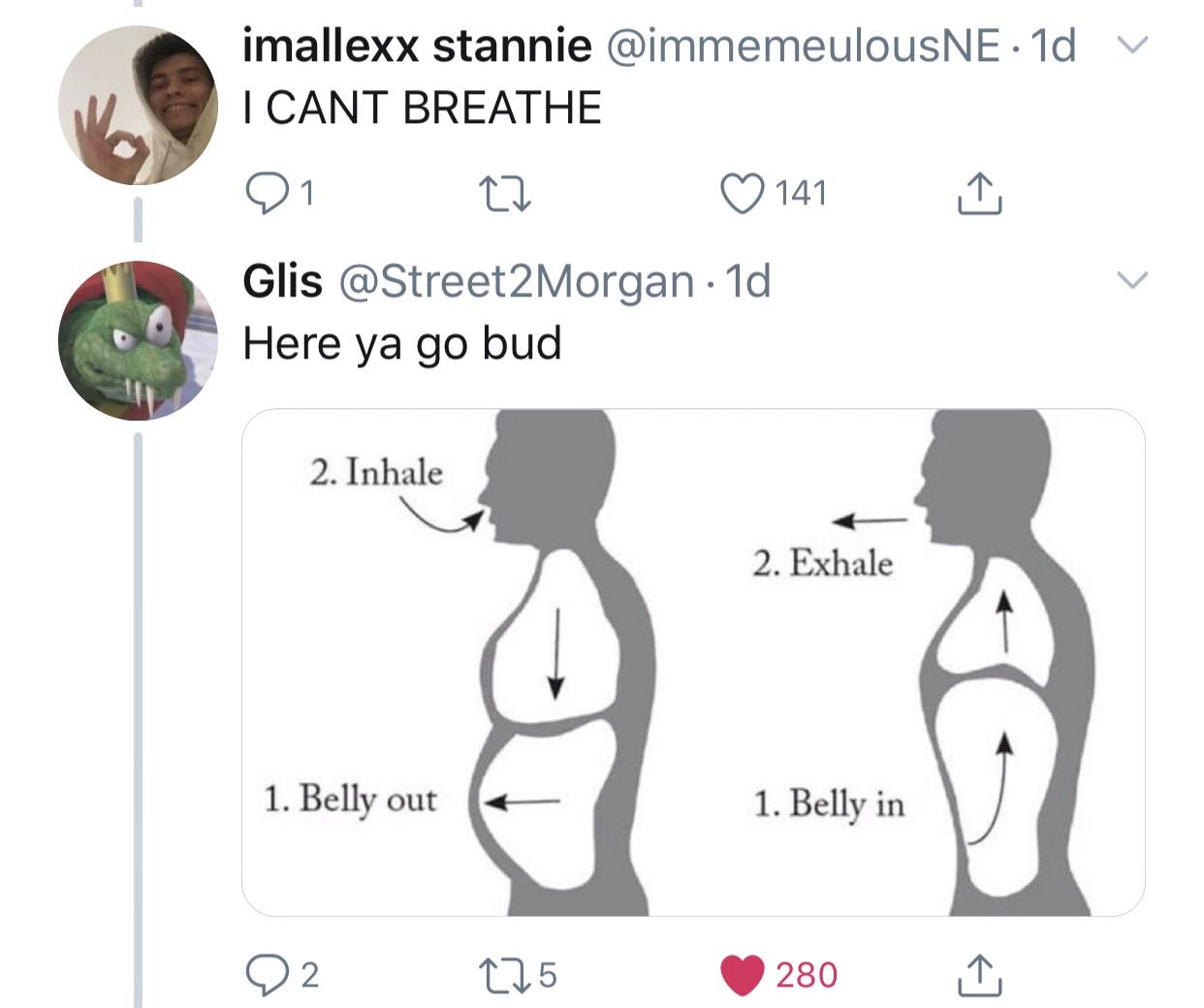Viewport: 1204px width, 1008px height.
Task: Open imallexx stannie's profile picture
Action: coord(137,105)
